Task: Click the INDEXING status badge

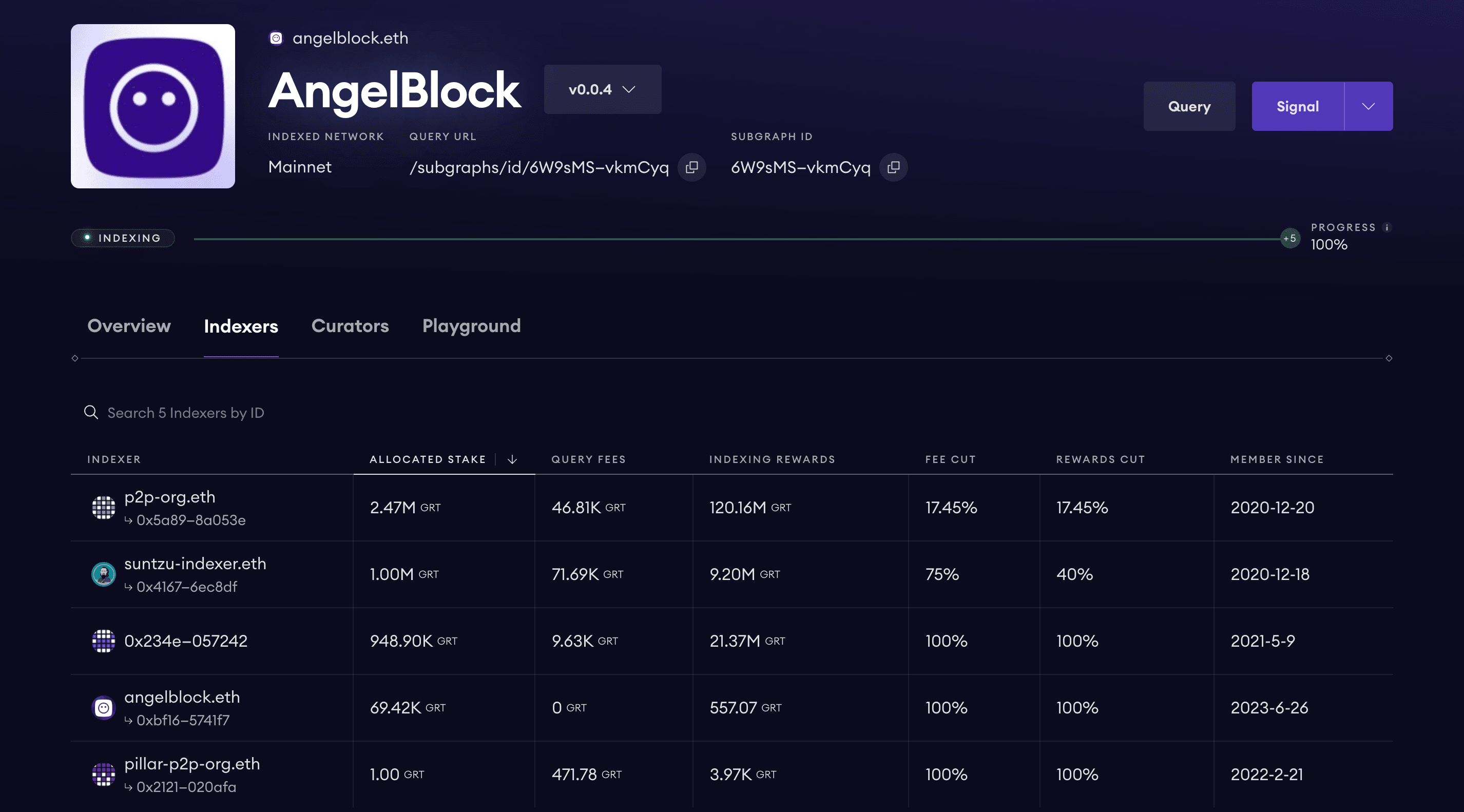Action: (x=123, y=238)
